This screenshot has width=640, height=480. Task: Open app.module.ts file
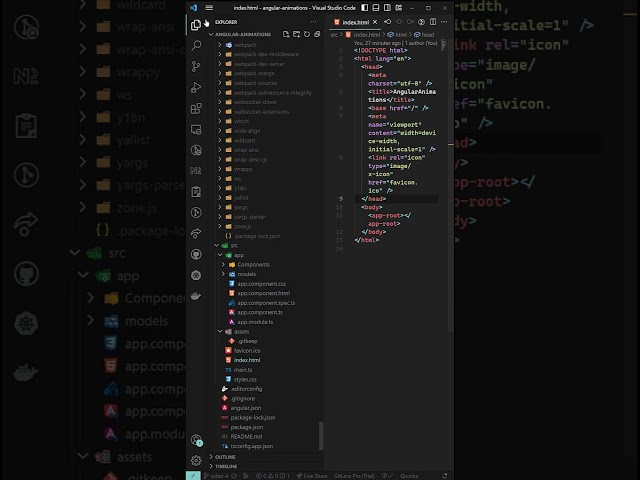[x=255, y=322]
